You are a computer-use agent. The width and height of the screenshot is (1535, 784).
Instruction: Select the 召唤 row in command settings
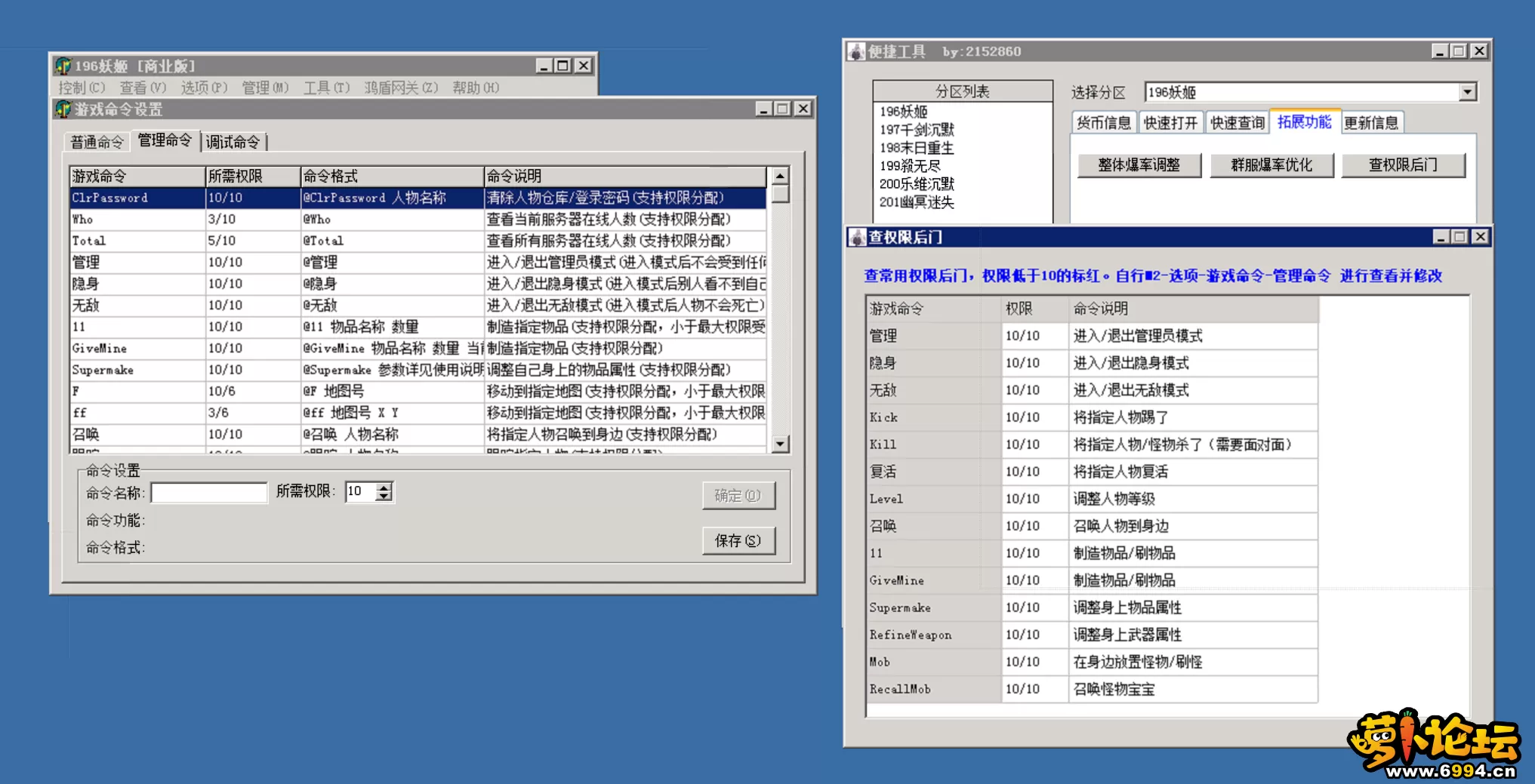[x=418, y=435]
